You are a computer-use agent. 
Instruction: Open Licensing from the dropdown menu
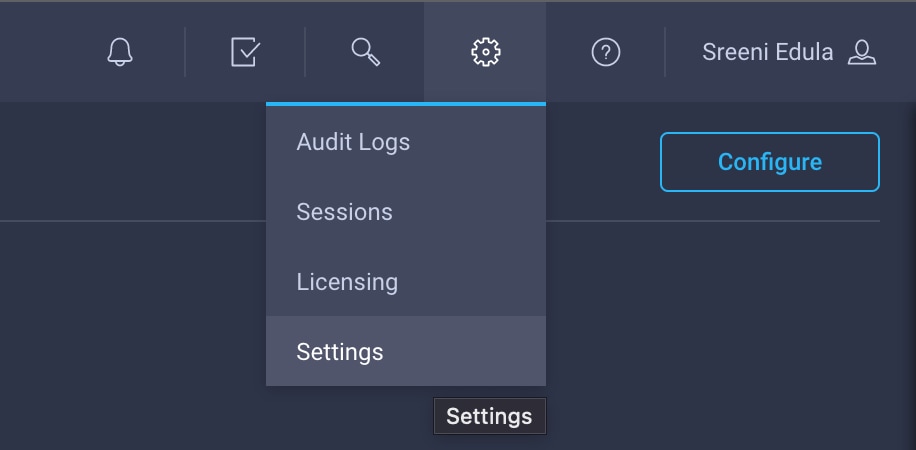pos(406,282)
